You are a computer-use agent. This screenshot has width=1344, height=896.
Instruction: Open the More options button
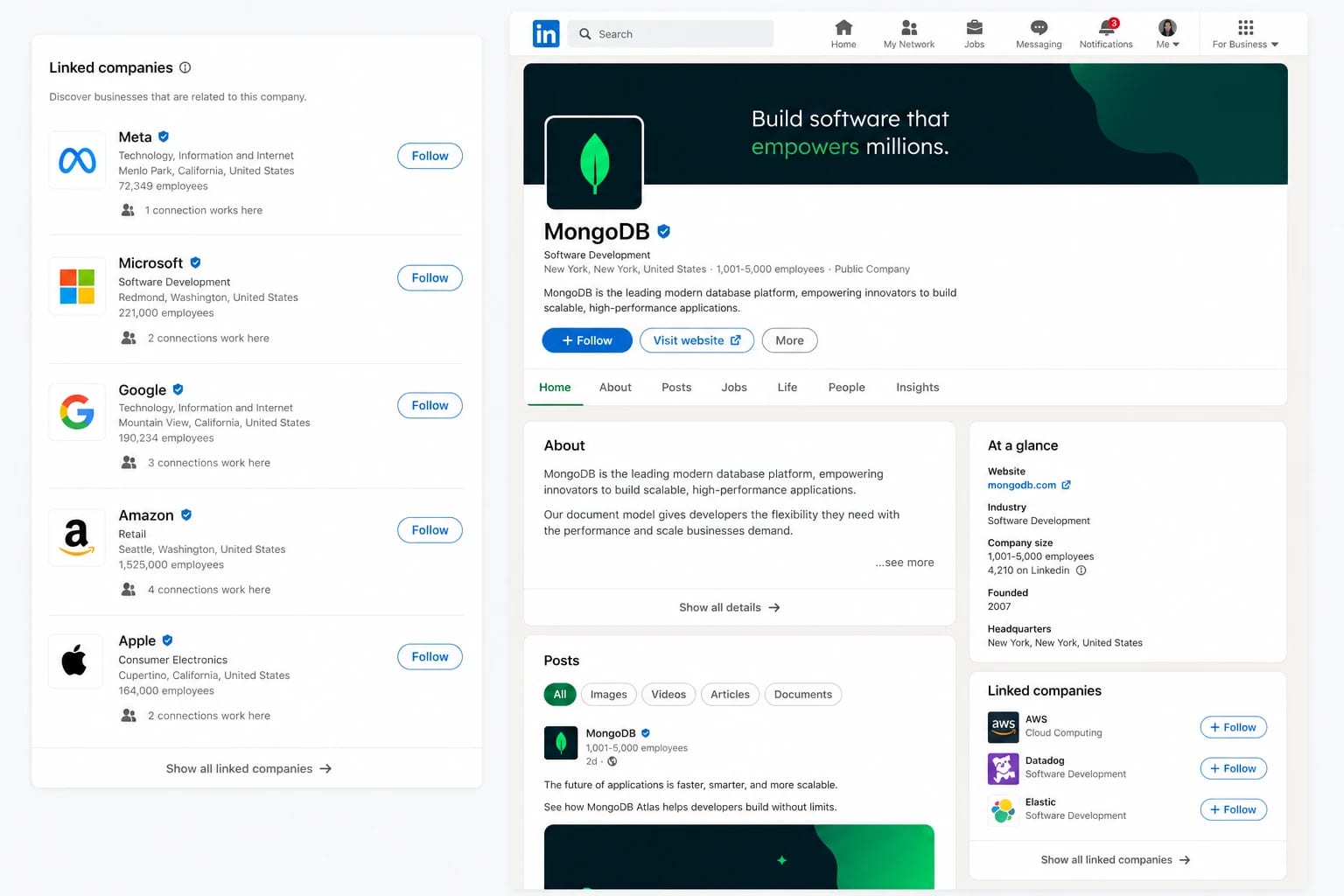789,340
